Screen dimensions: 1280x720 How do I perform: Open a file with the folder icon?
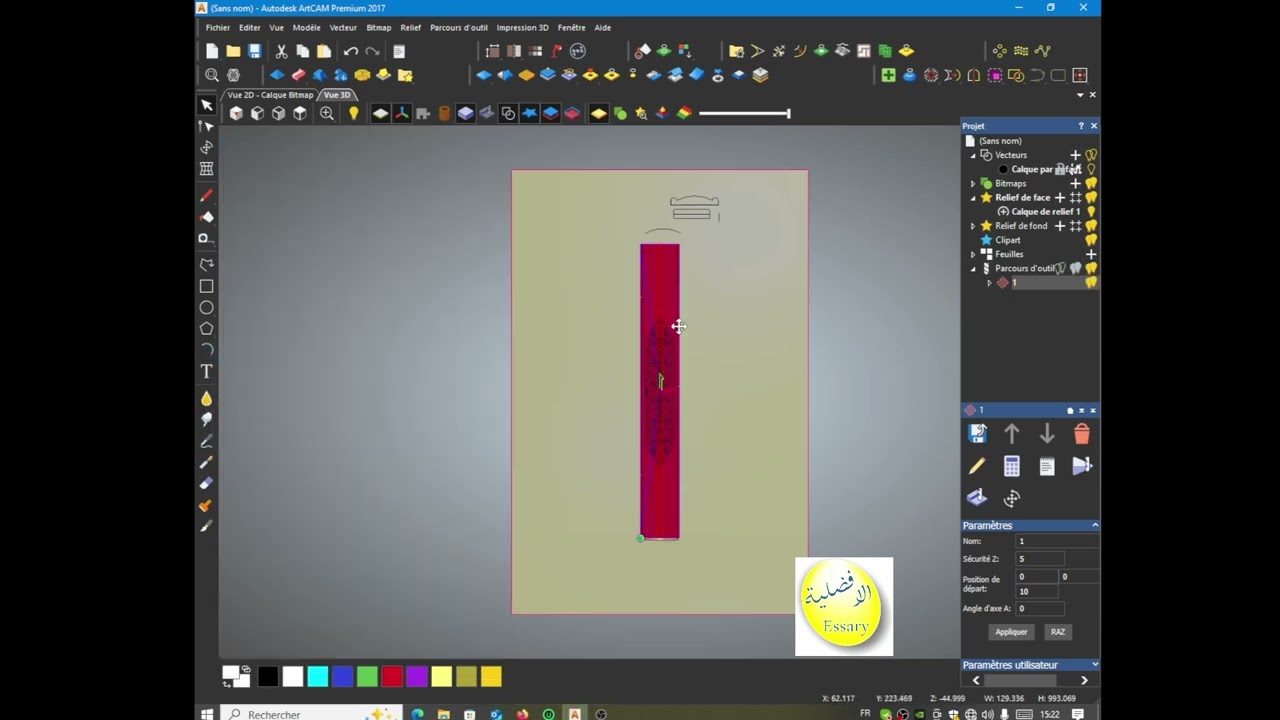coord(233,51)
